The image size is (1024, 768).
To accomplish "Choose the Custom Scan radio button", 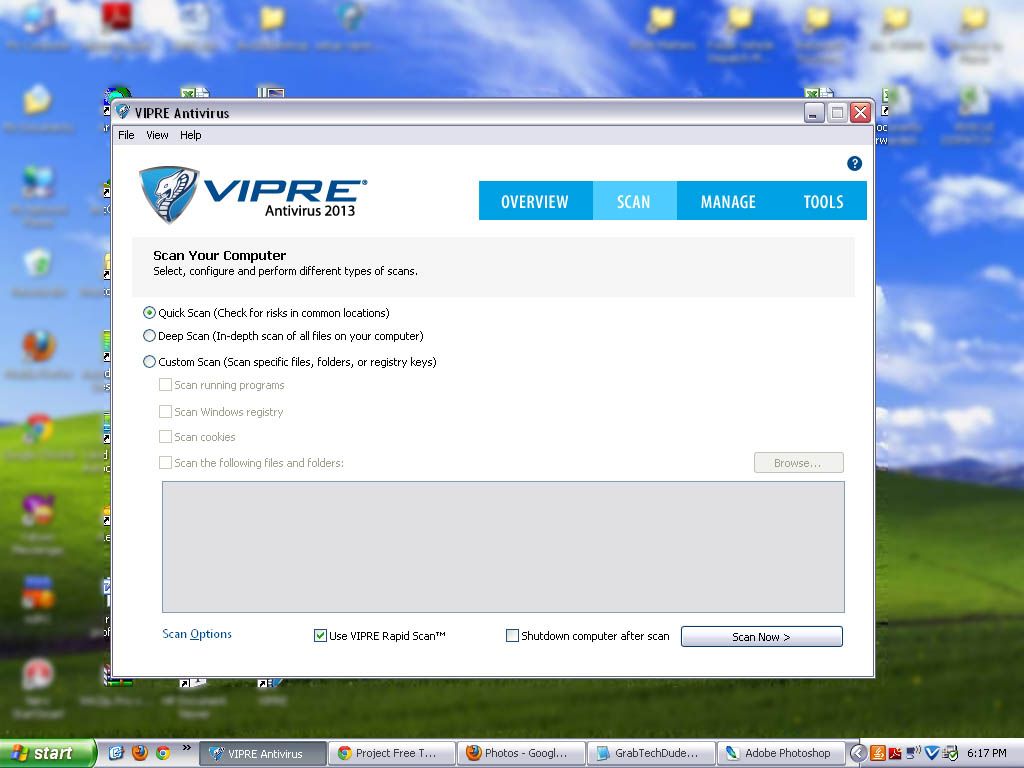I will (150, 361).
